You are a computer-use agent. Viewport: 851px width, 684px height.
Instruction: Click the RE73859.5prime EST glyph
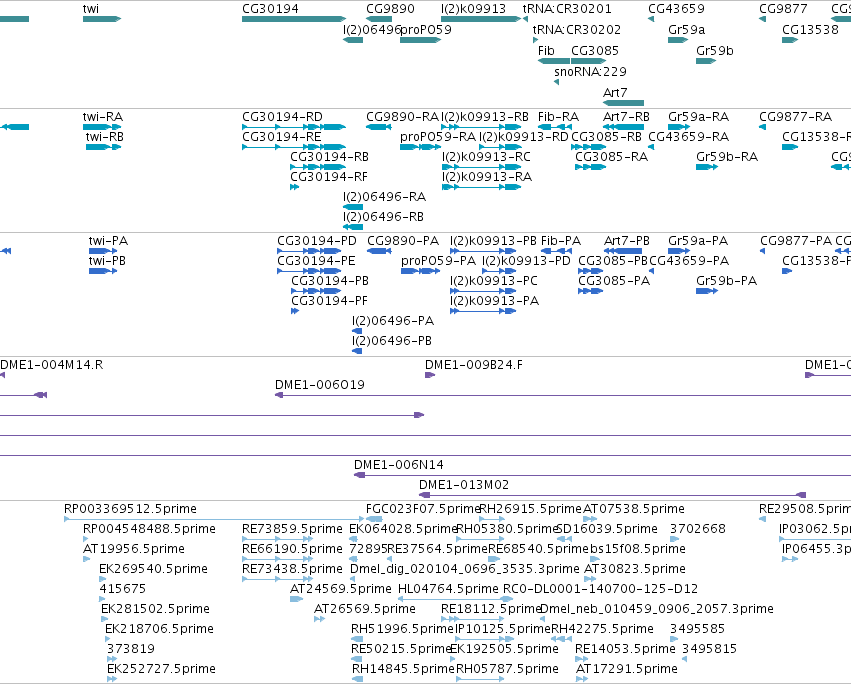click(x=277, y=539)
